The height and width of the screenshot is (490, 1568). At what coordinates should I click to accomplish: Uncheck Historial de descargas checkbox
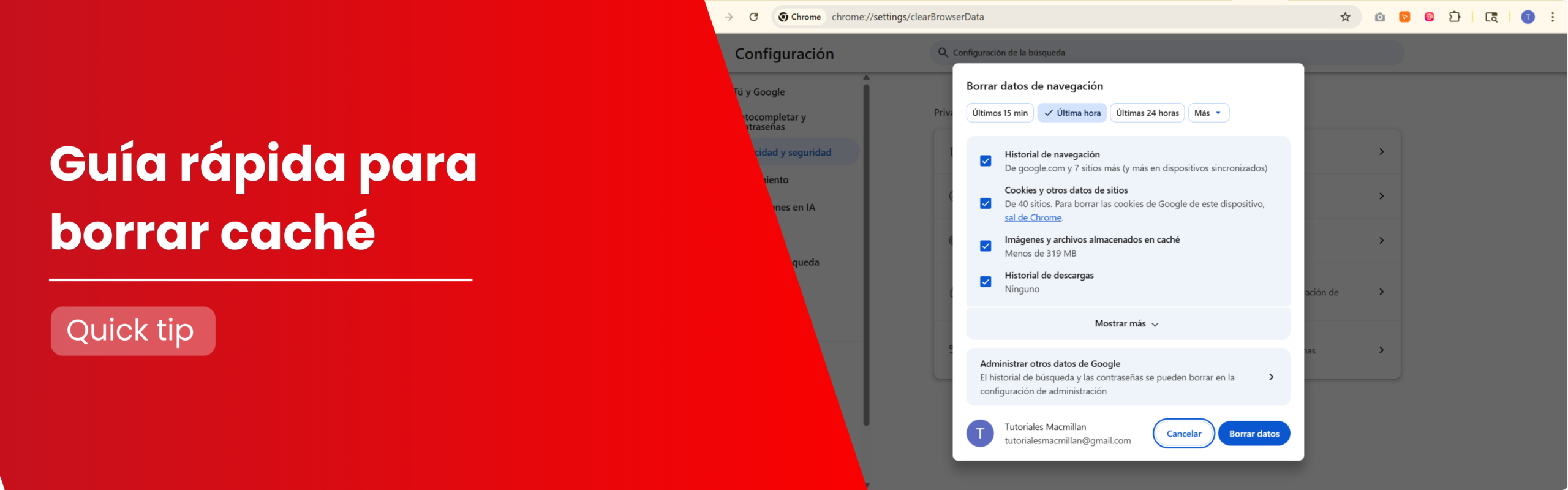pos(986,282)
